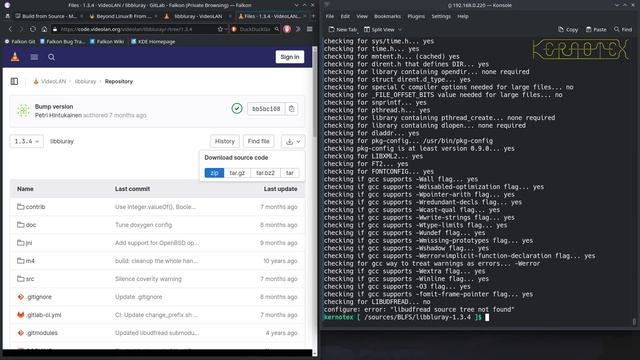Copy commit SHA bb5bc108 to clipboard

coord(291,109)
